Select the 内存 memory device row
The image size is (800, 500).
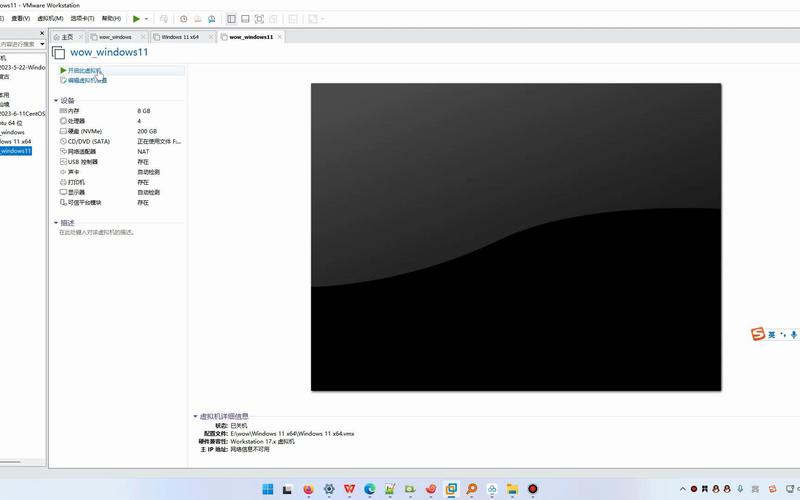(x=120, y=111)
